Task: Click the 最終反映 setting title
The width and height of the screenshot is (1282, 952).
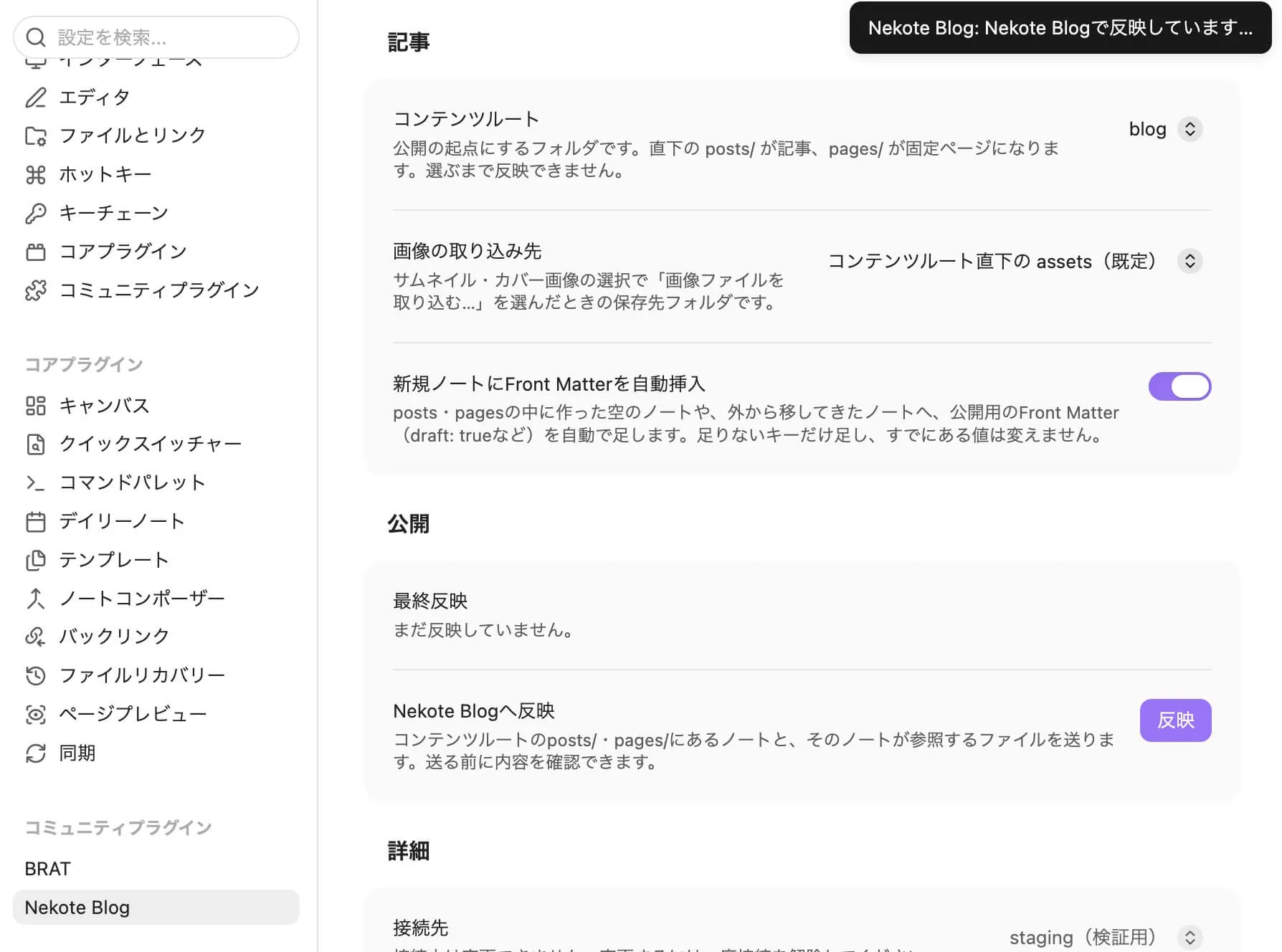Action: 430,601
